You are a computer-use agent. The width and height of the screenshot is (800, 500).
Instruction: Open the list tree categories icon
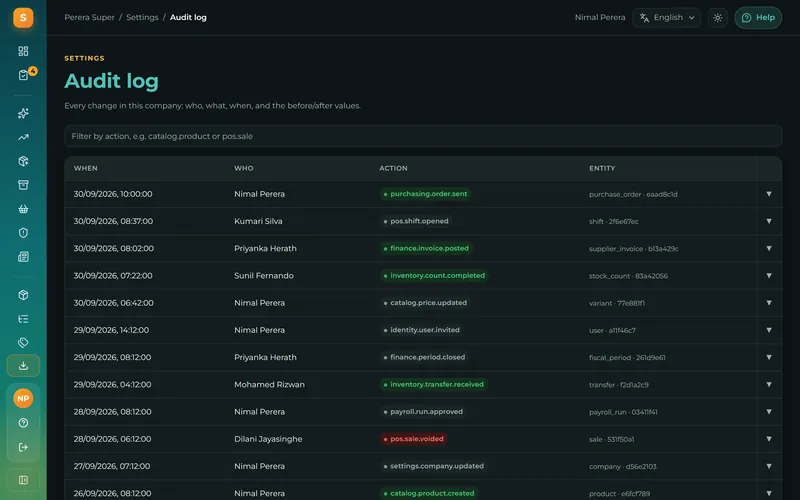(x=23, y=319)
